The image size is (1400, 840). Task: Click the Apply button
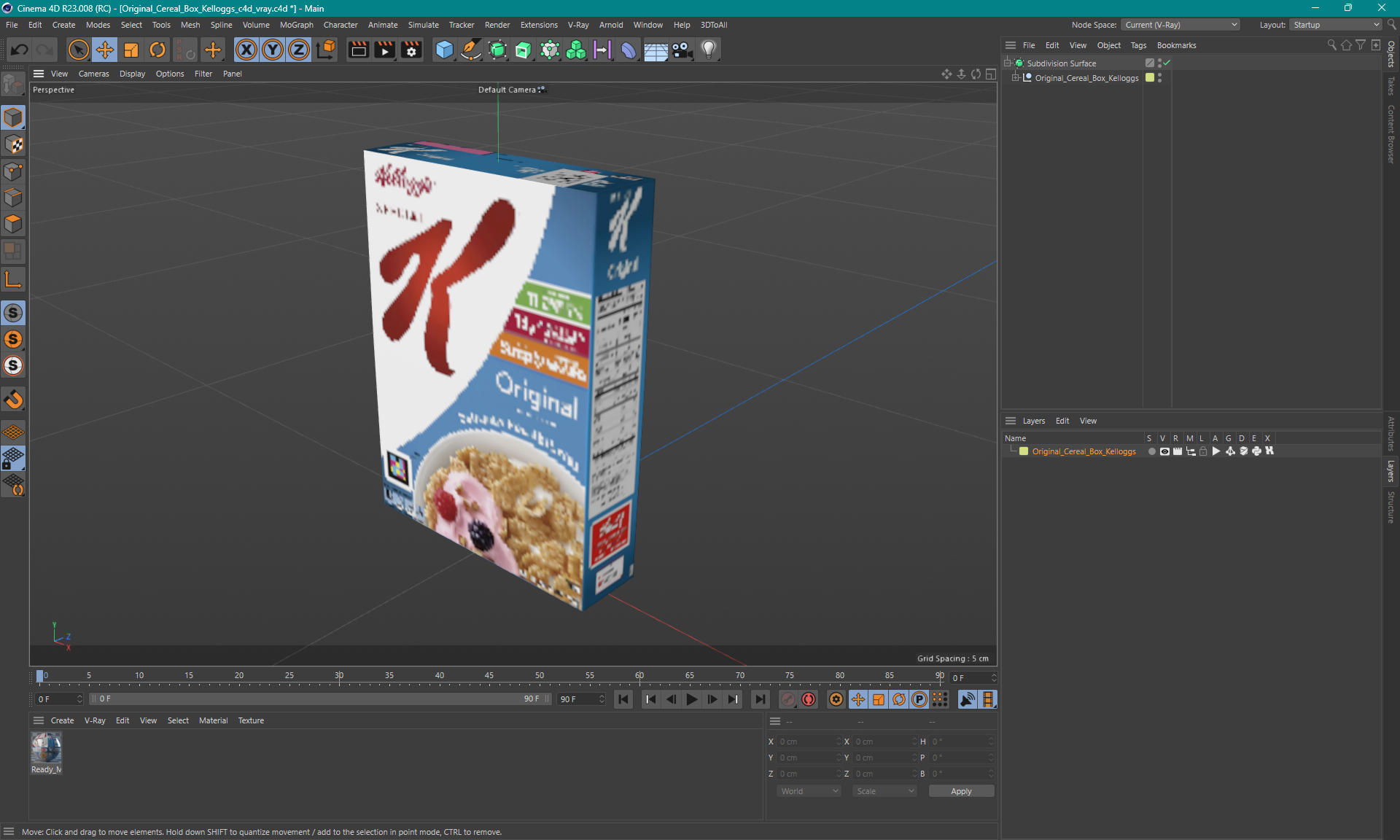[961, 791]
